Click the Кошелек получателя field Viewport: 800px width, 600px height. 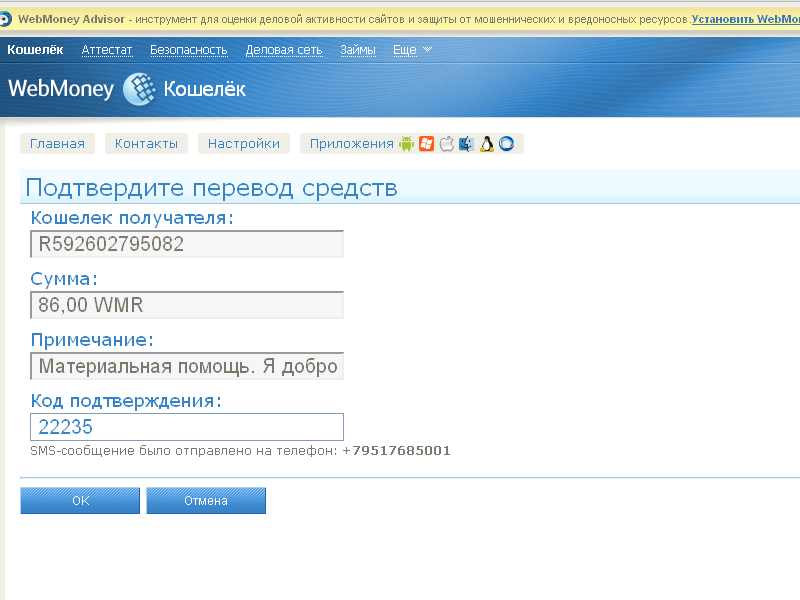coord(187,244)
